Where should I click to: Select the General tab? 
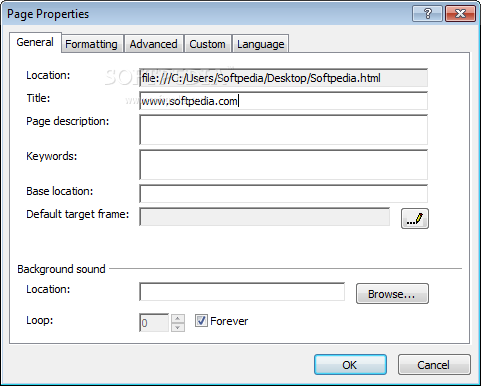click(35, 42)
